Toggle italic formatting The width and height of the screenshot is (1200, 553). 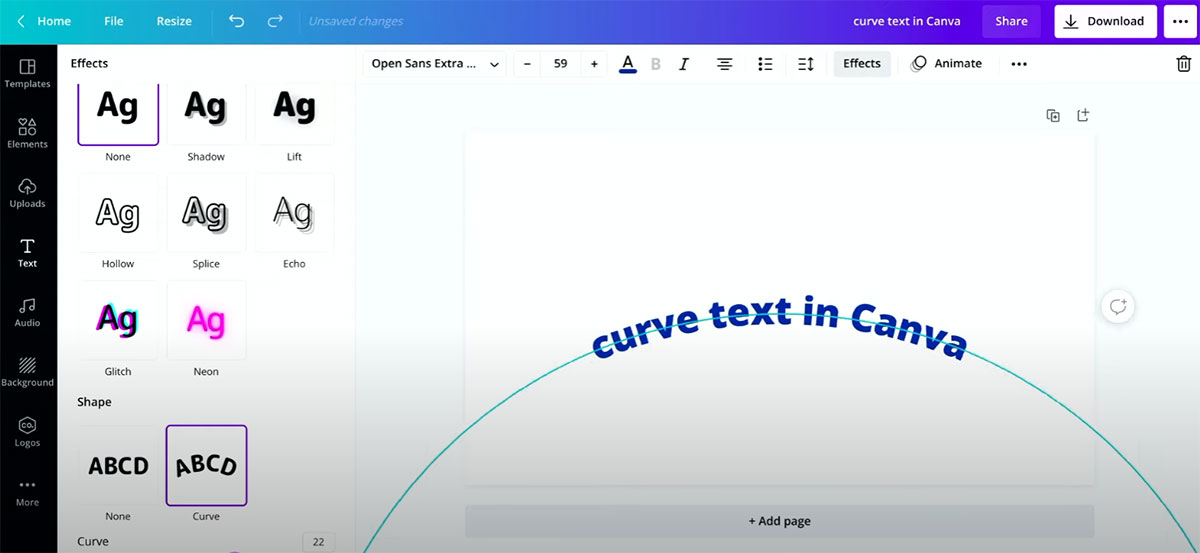point(684,64)
